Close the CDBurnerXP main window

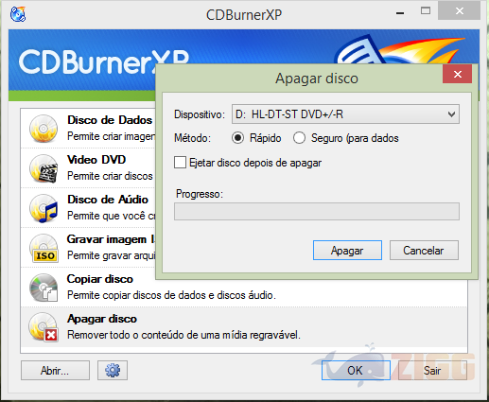pyautogui.click(x=459, y=11)
